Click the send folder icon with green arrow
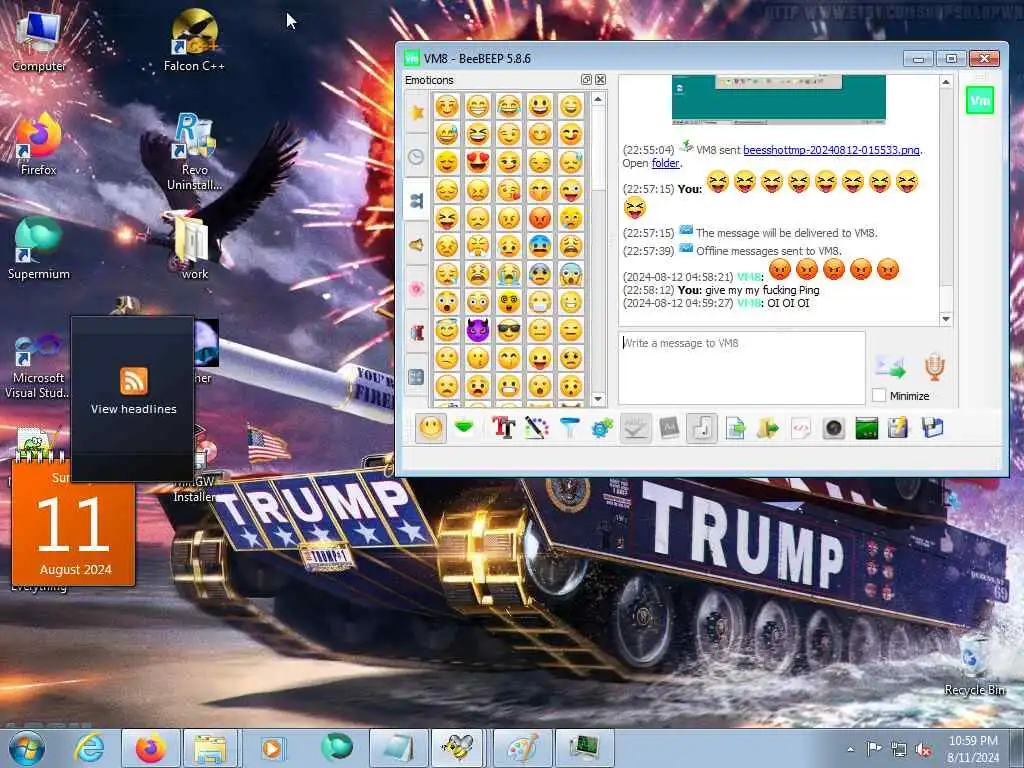Viewport: 1024px width, 768px height. pos(768,428)
